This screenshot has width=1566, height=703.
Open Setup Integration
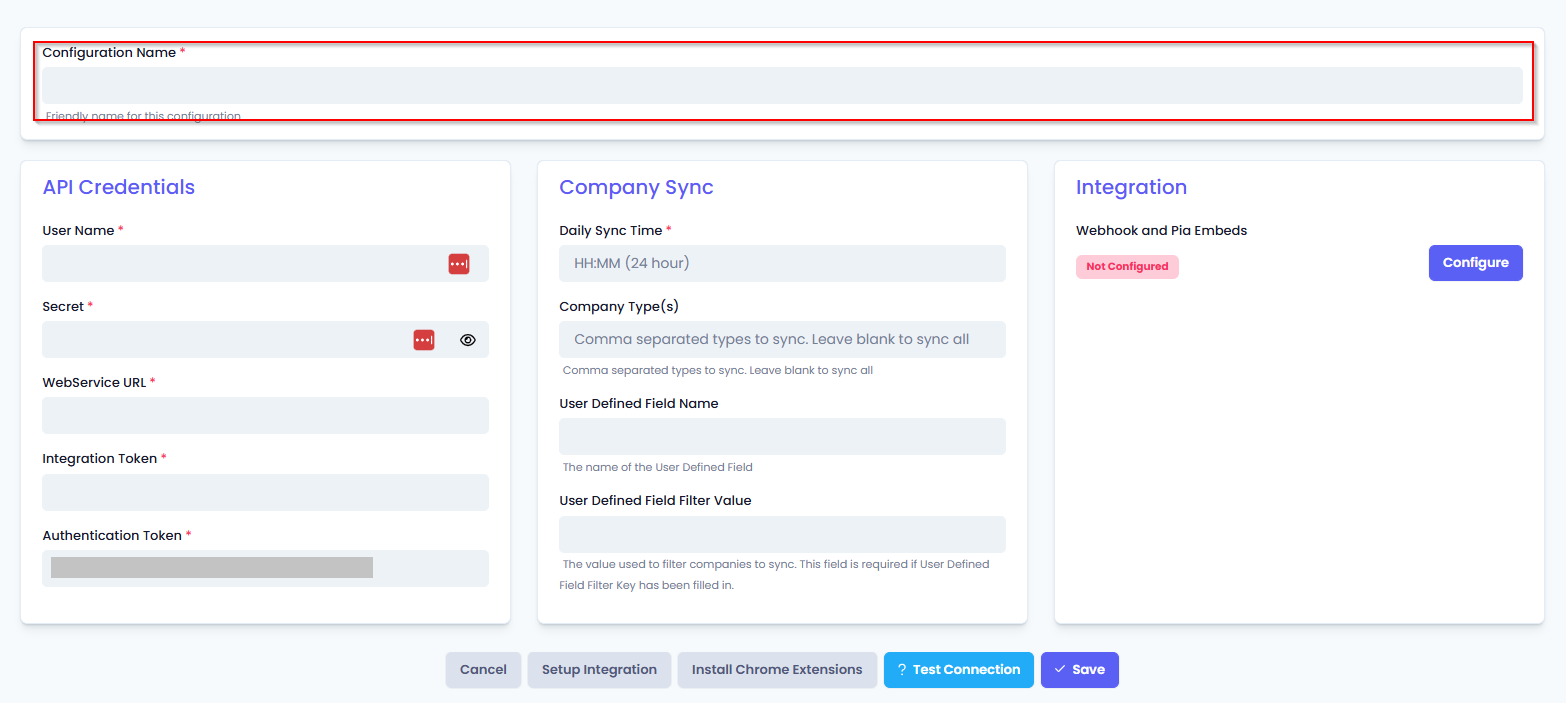(599, 670)
